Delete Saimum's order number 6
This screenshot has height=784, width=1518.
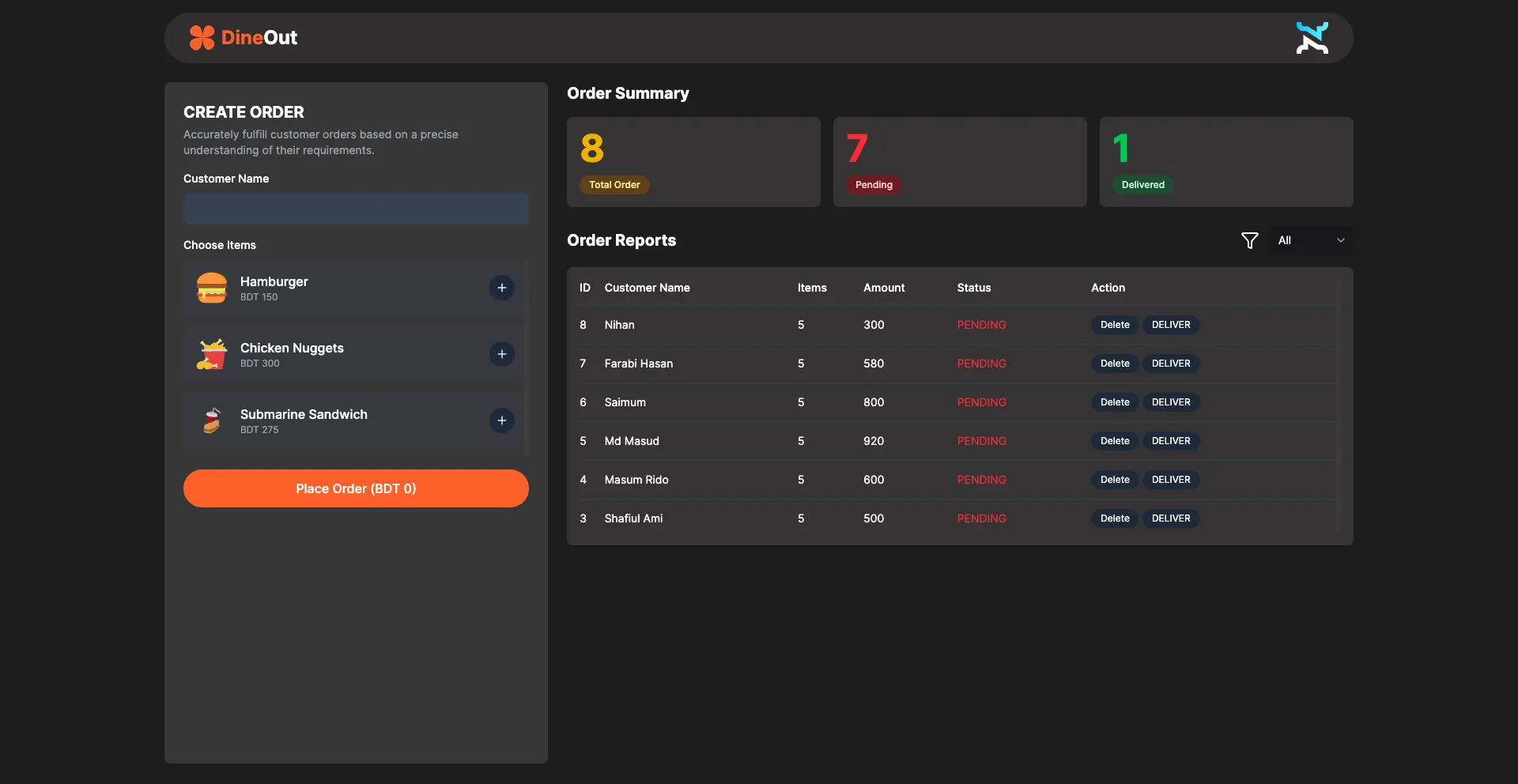[1115, 402]
